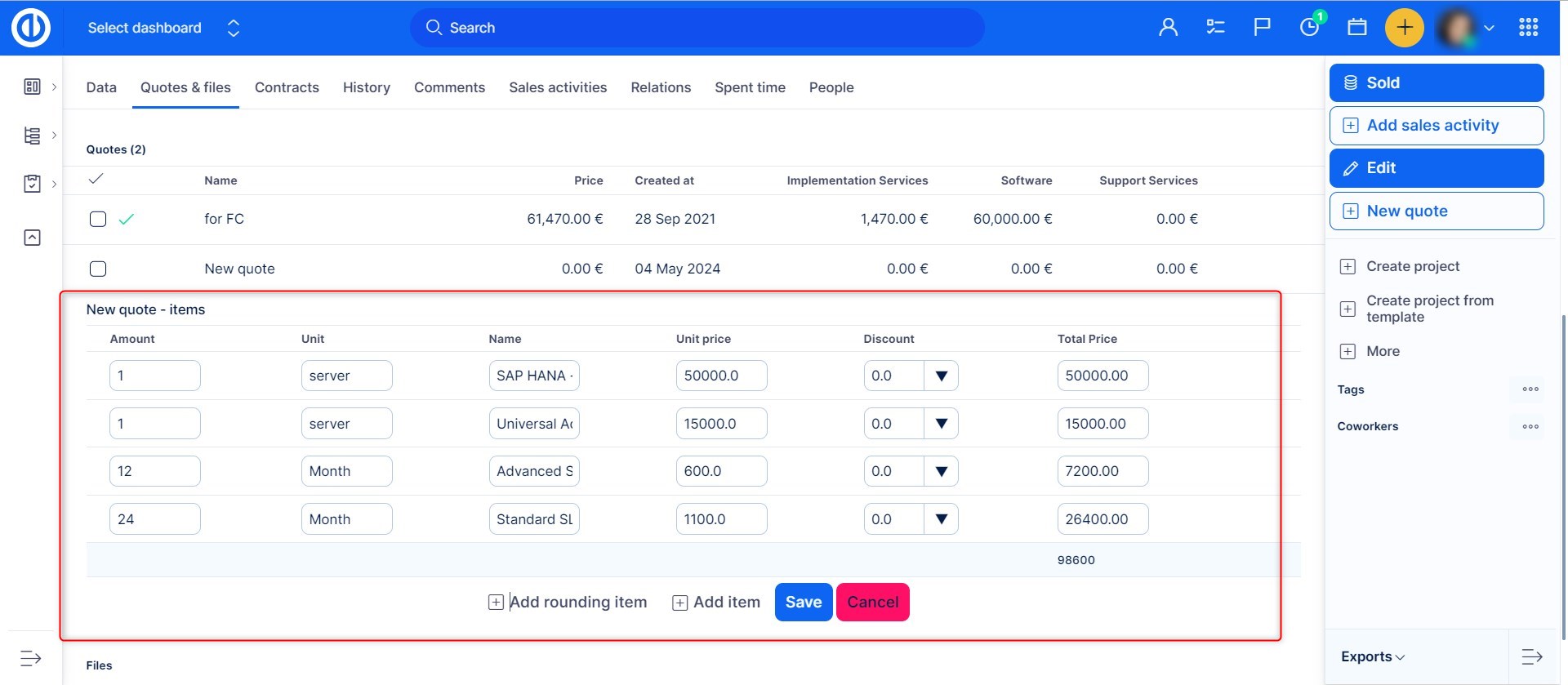
Task: Open the Sales activities tab
Action: [558, 87]
